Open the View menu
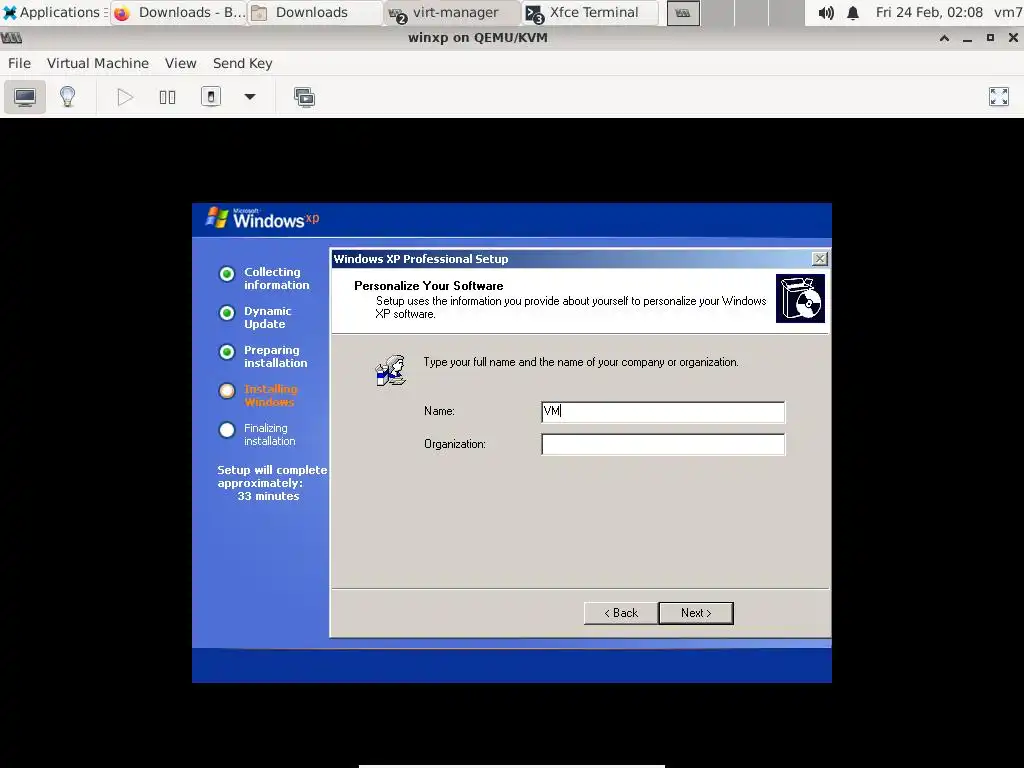 tap(180, 63)
